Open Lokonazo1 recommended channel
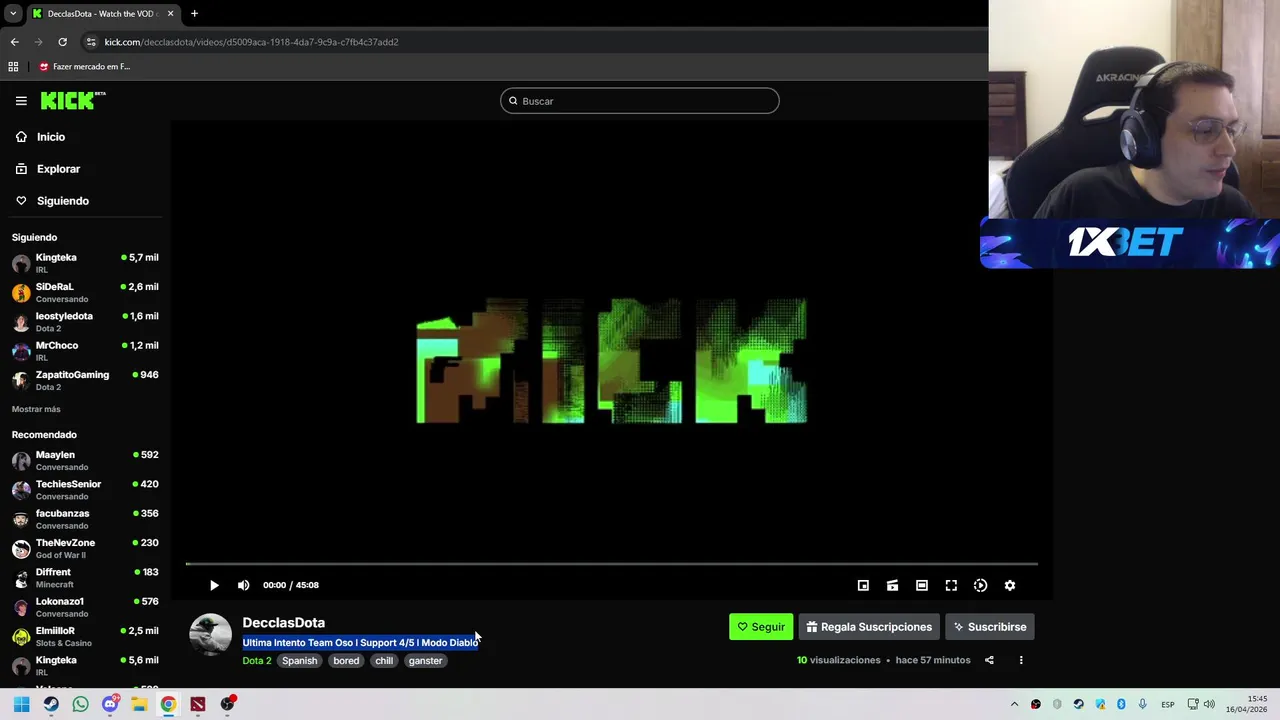 (85, 607)
